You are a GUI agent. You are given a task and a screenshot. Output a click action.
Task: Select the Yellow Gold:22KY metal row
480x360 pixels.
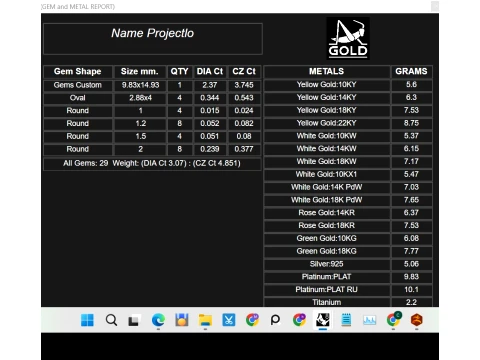(x=327, y=123)
